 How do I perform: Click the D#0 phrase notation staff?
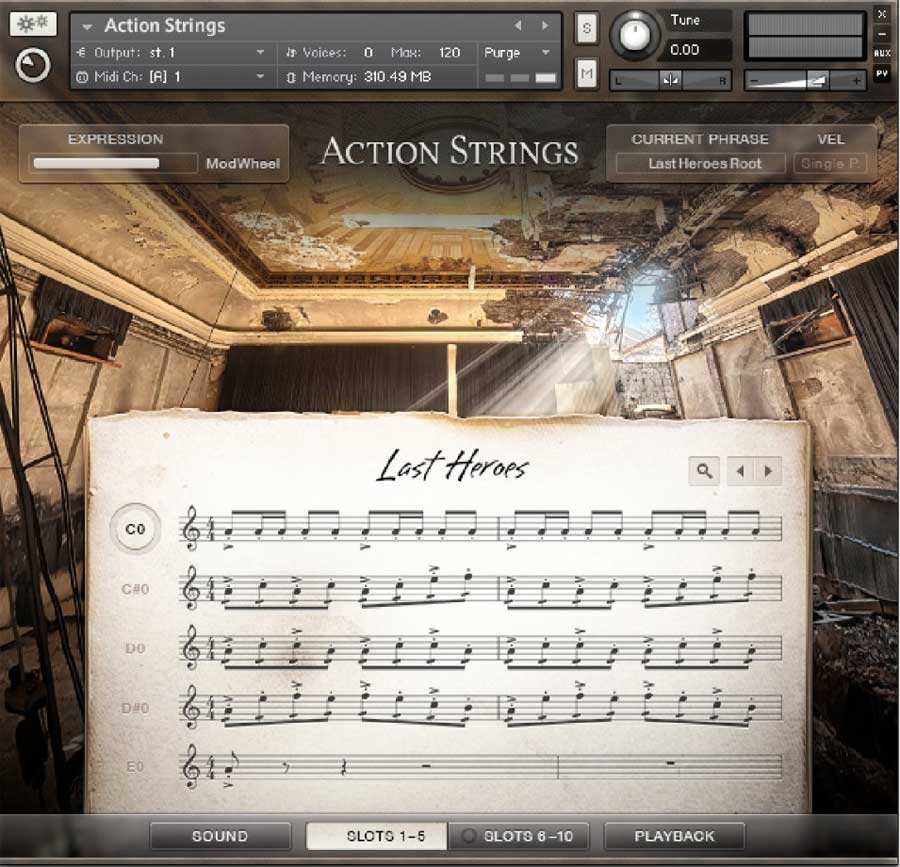(x=481, y=707)
